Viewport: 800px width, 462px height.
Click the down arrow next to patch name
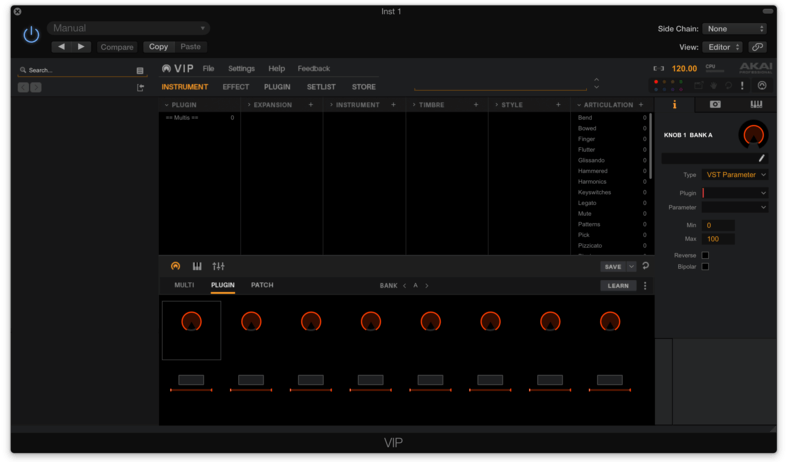(x=596, y=88)
